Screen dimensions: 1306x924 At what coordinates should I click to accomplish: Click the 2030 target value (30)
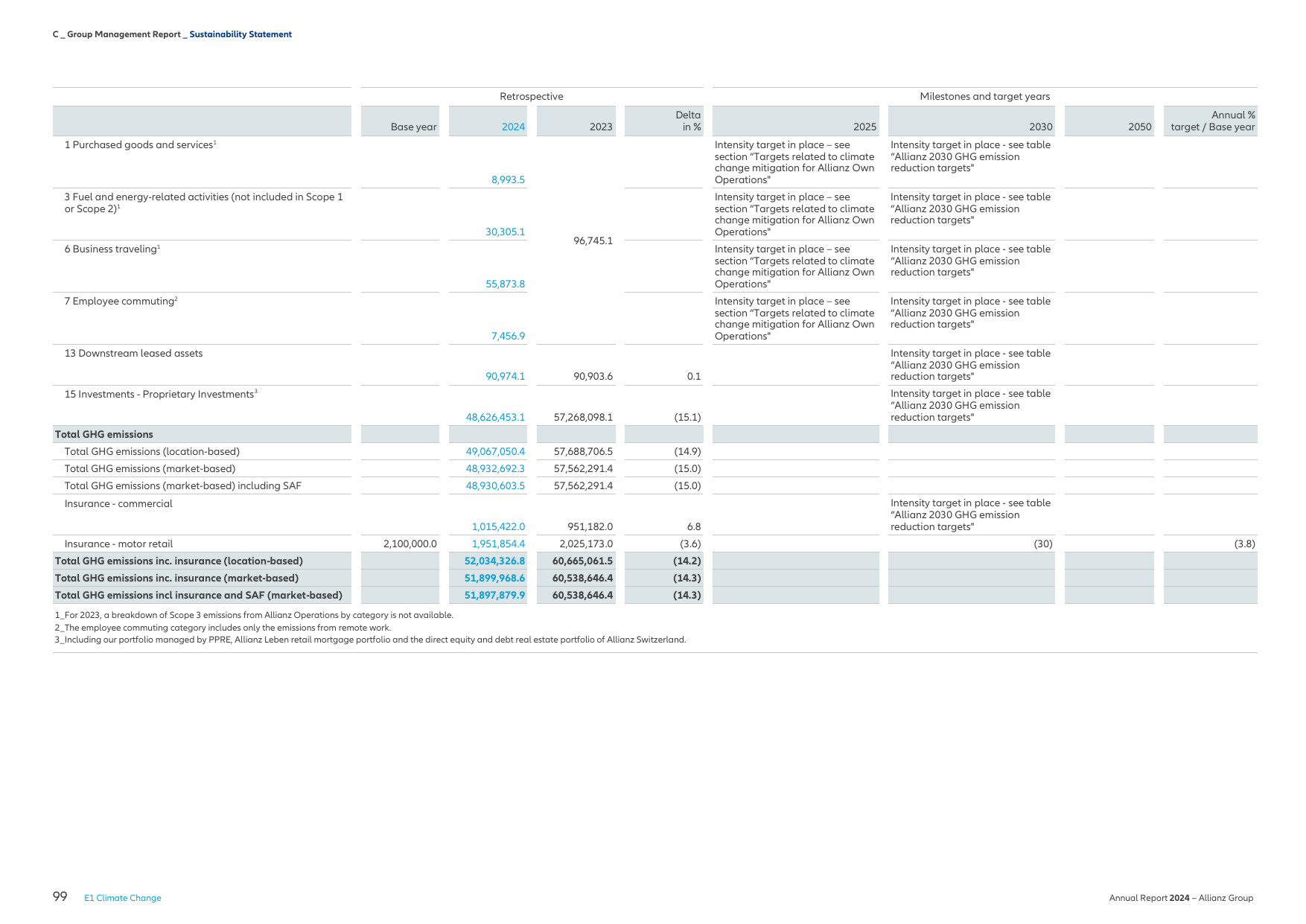pos(1042,544)
